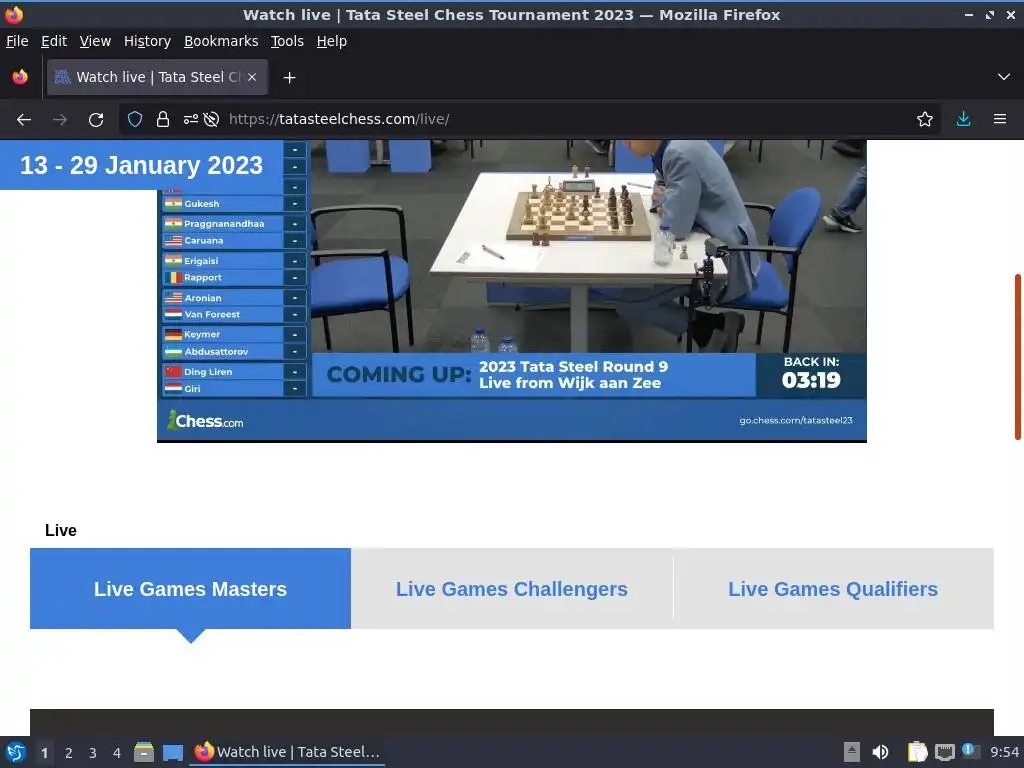Open a new browser tab with plus

289,78
